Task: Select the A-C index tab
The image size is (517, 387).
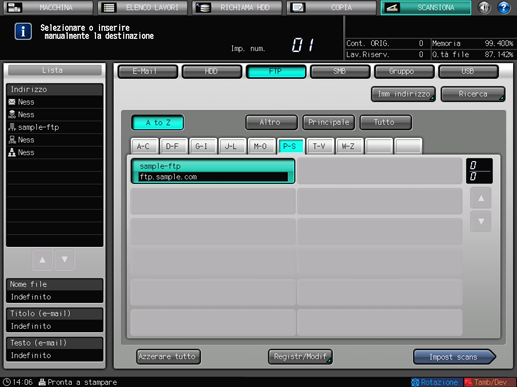Action: pyautogui.click(x=145, y=146)
